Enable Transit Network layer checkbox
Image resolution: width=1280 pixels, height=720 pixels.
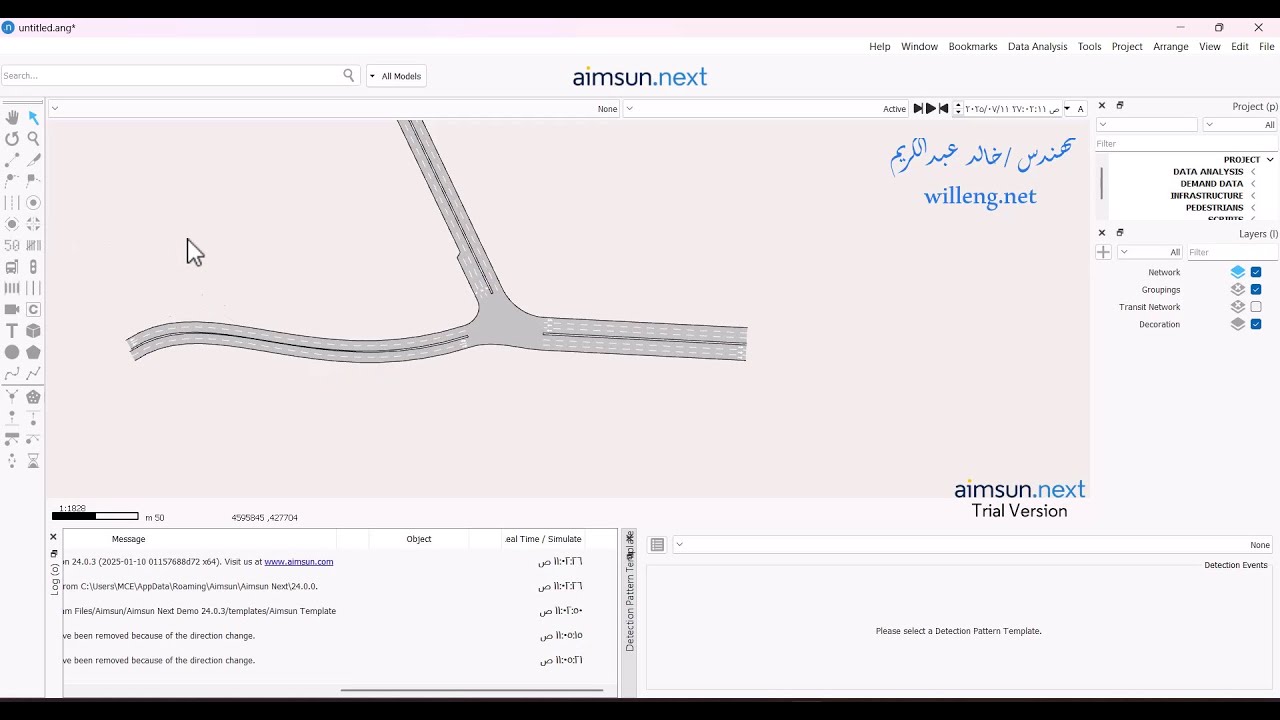[1256, 307]
